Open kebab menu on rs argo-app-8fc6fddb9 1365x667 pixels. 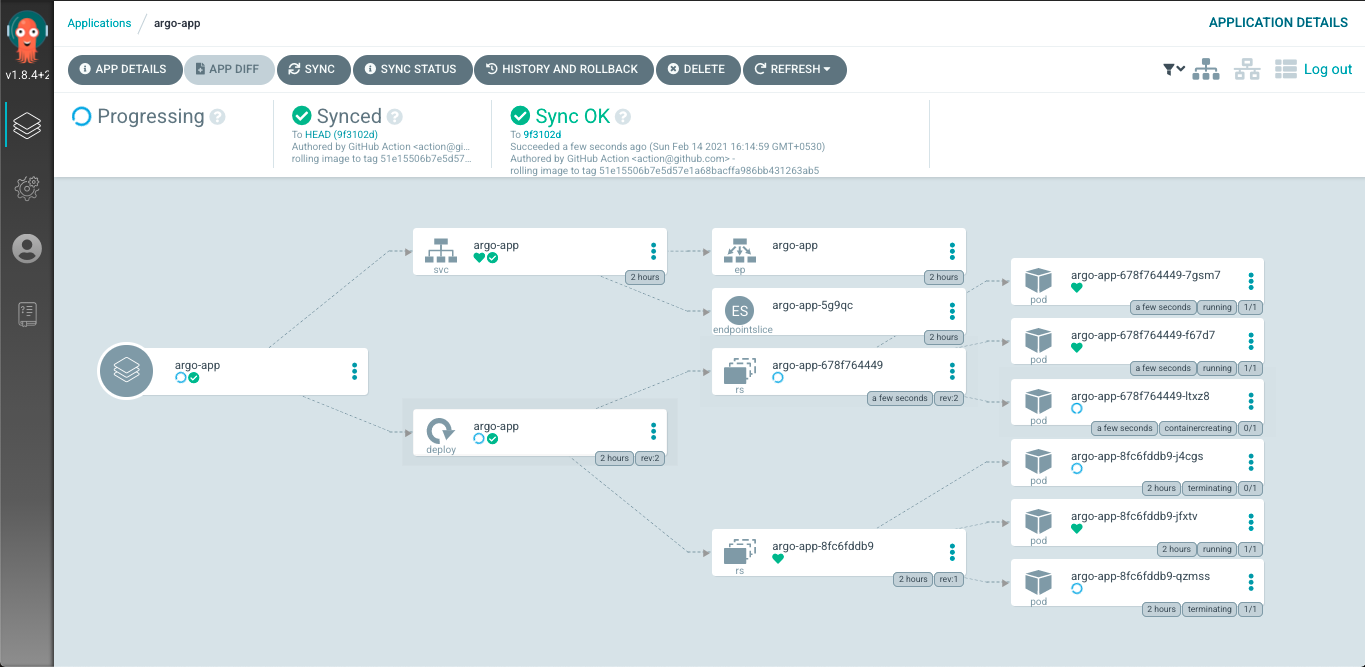coord(952,552)
